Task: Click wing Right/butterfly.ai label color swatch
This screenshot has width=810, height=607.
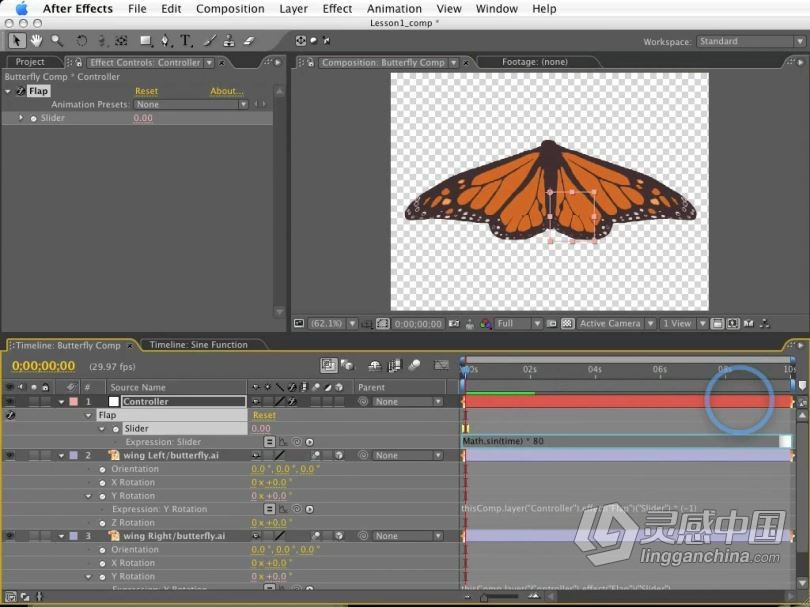Action: [x=74, y=536]
